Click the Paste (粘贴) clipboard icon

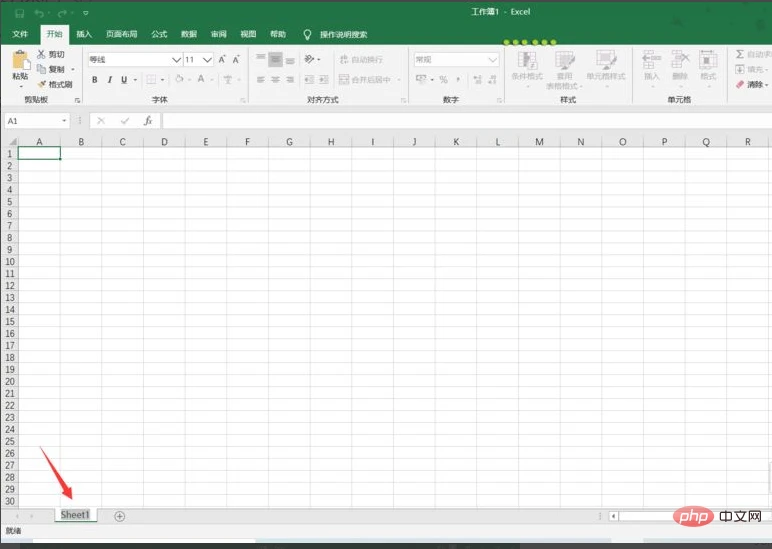click(x=20, y=61)
